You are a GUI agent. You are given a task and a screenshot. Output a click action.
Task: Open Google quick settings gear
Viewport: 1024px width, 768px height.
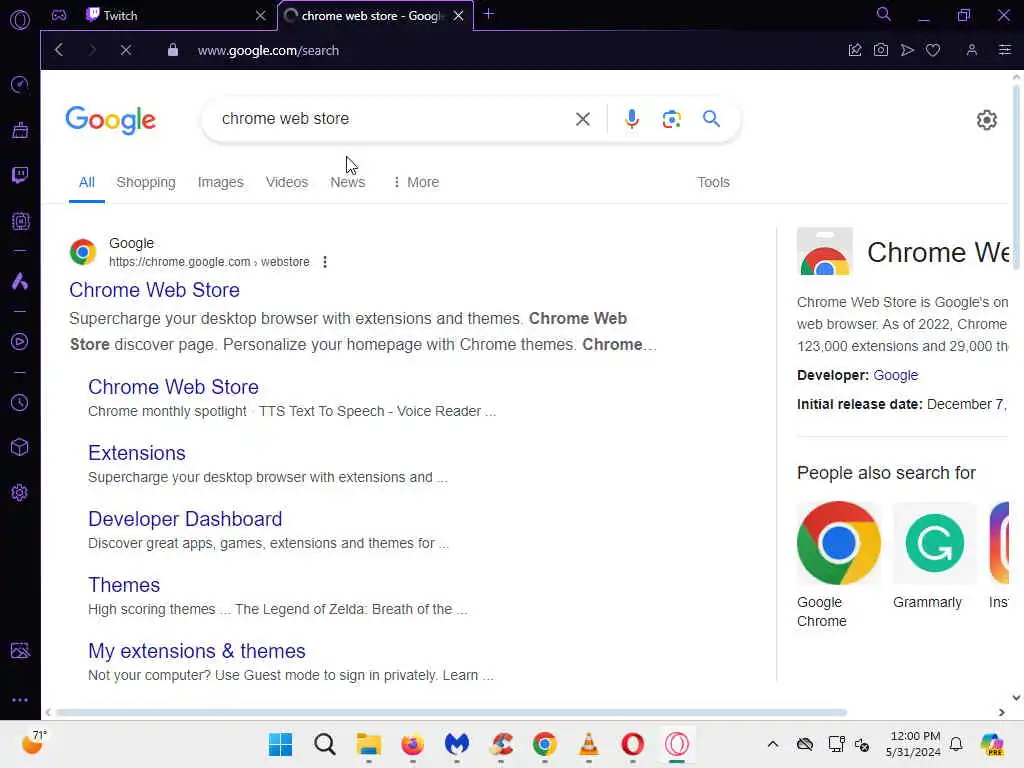point(986,120)
